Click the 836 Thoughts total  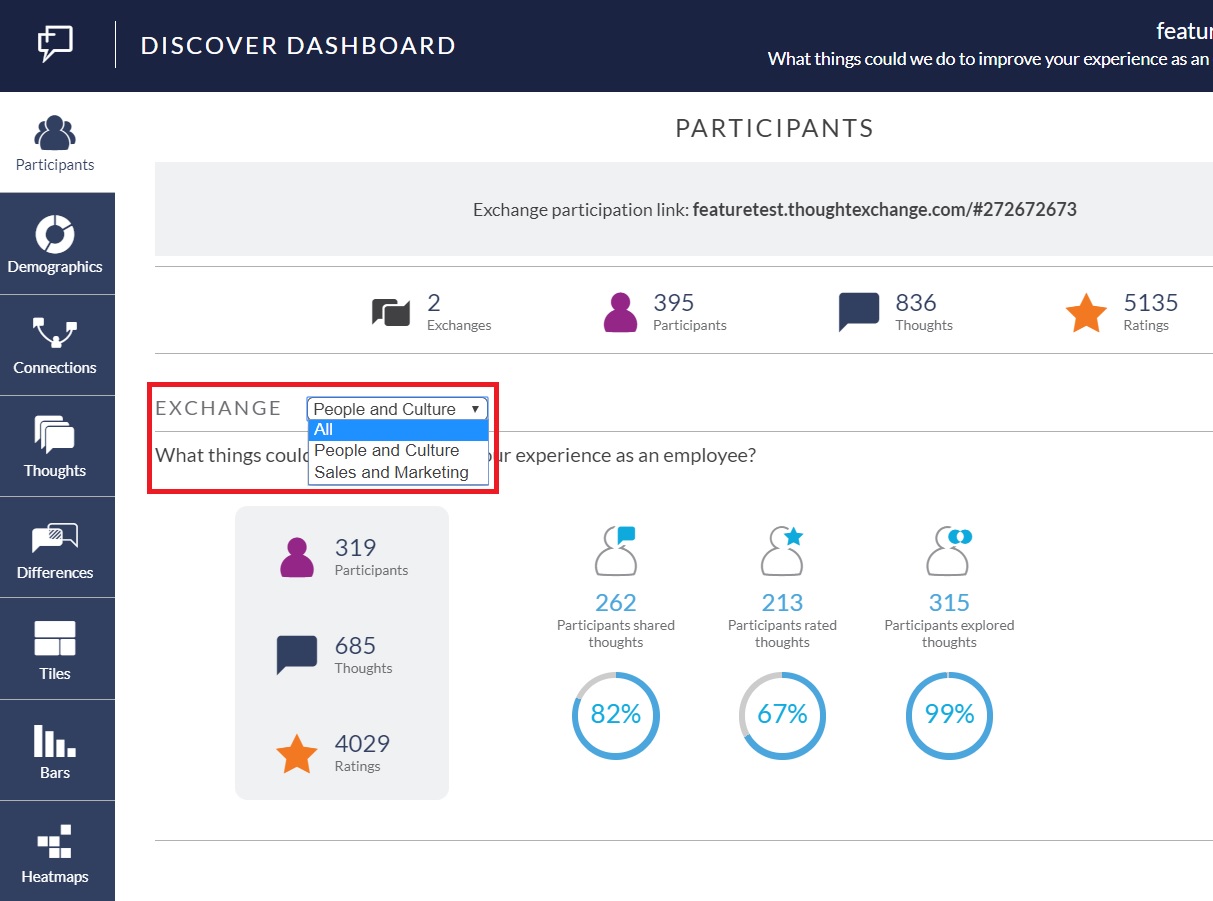coord(924,312)
